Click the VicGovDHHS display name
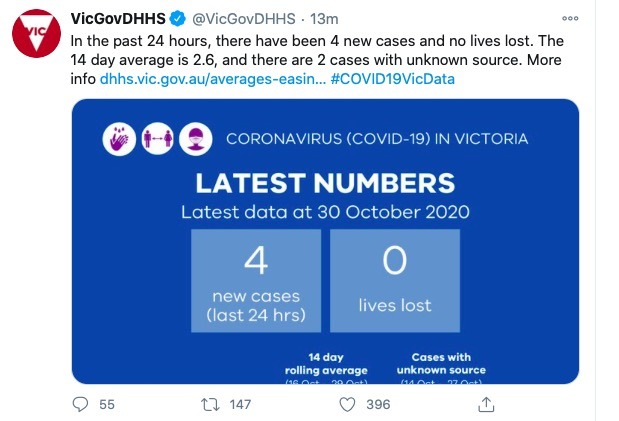Image resolution: width=619 pixels, height=421 pixels. (118, 19)
